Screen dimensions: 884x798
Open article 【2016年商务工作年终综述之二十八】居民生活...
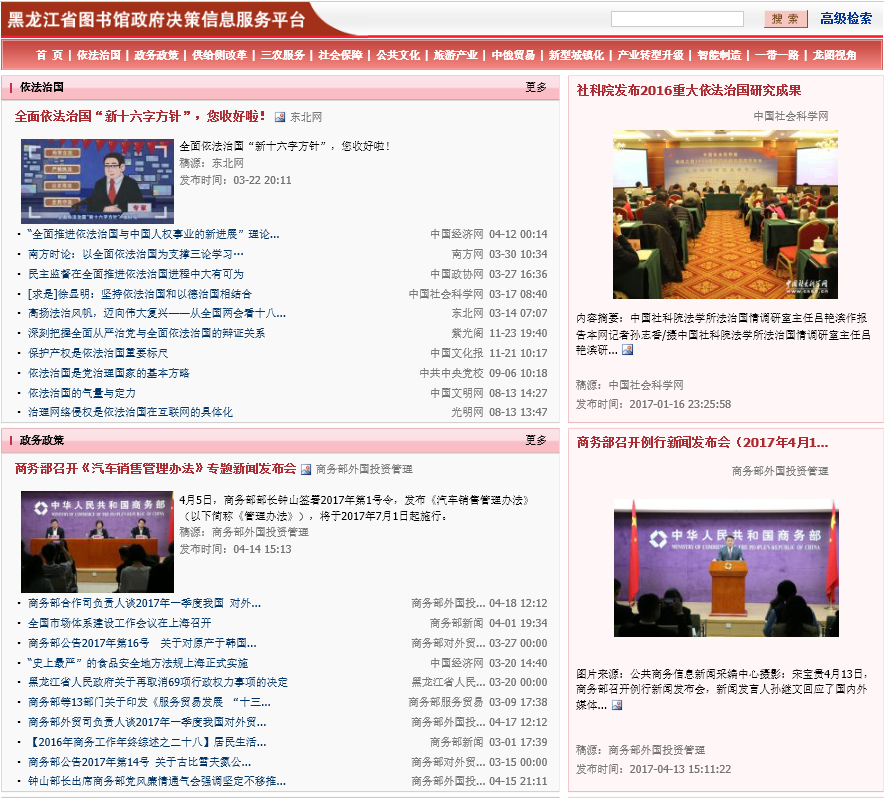[x=147, y=742]
